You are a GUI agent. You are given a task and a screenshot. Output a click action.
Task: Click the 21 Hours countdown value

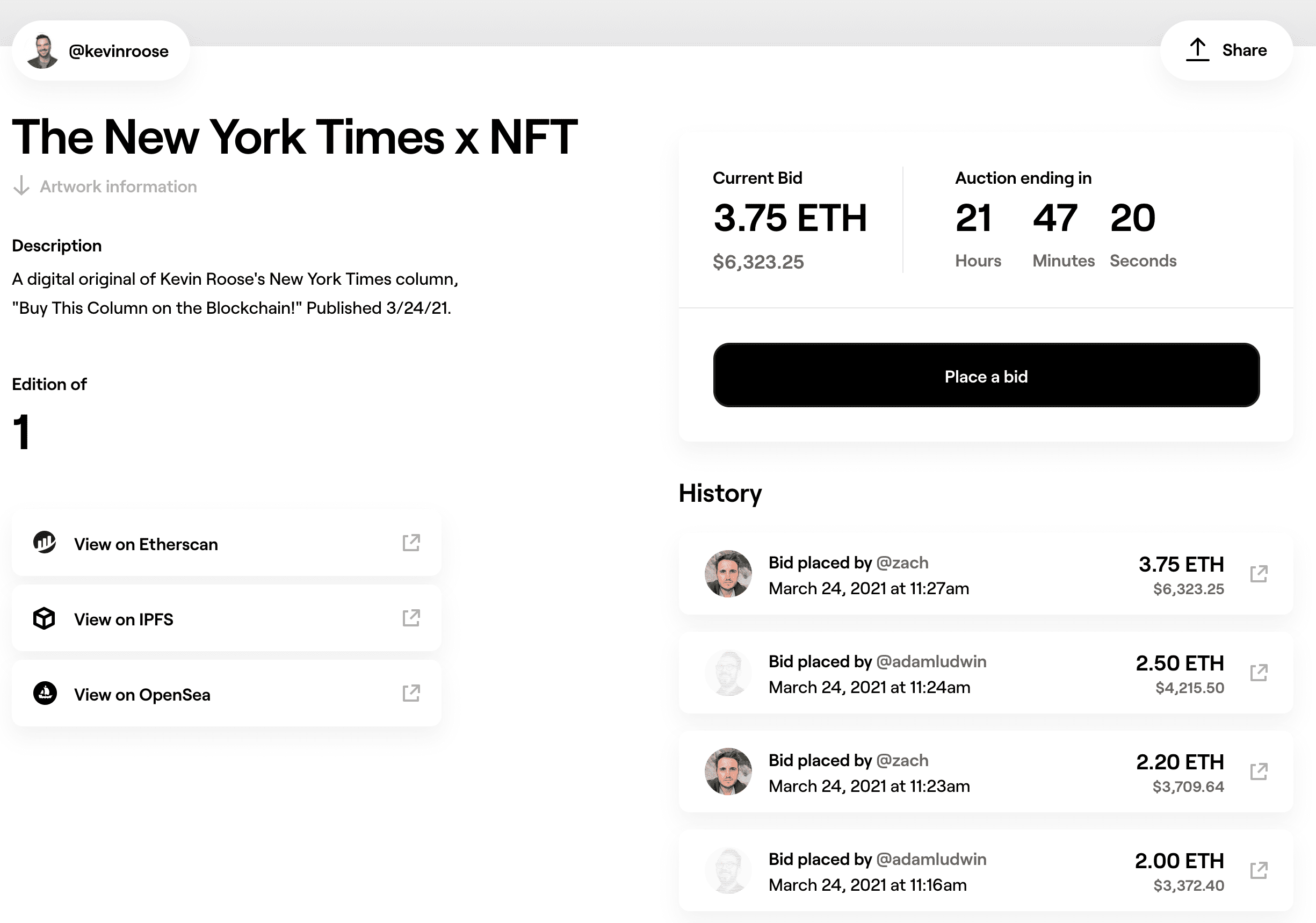[973, 218]
